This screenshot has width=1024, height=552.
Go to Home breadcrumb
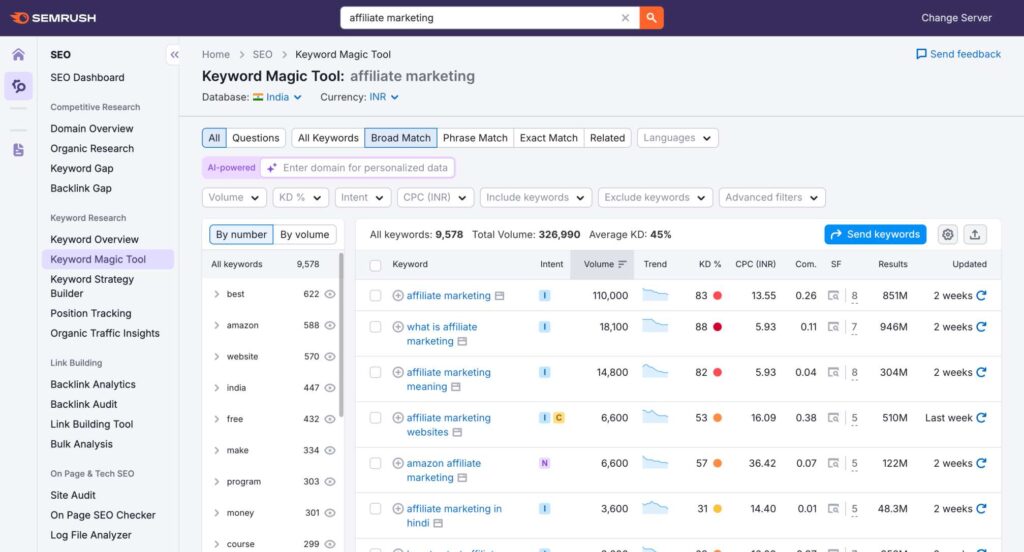(x=216, y=54)
